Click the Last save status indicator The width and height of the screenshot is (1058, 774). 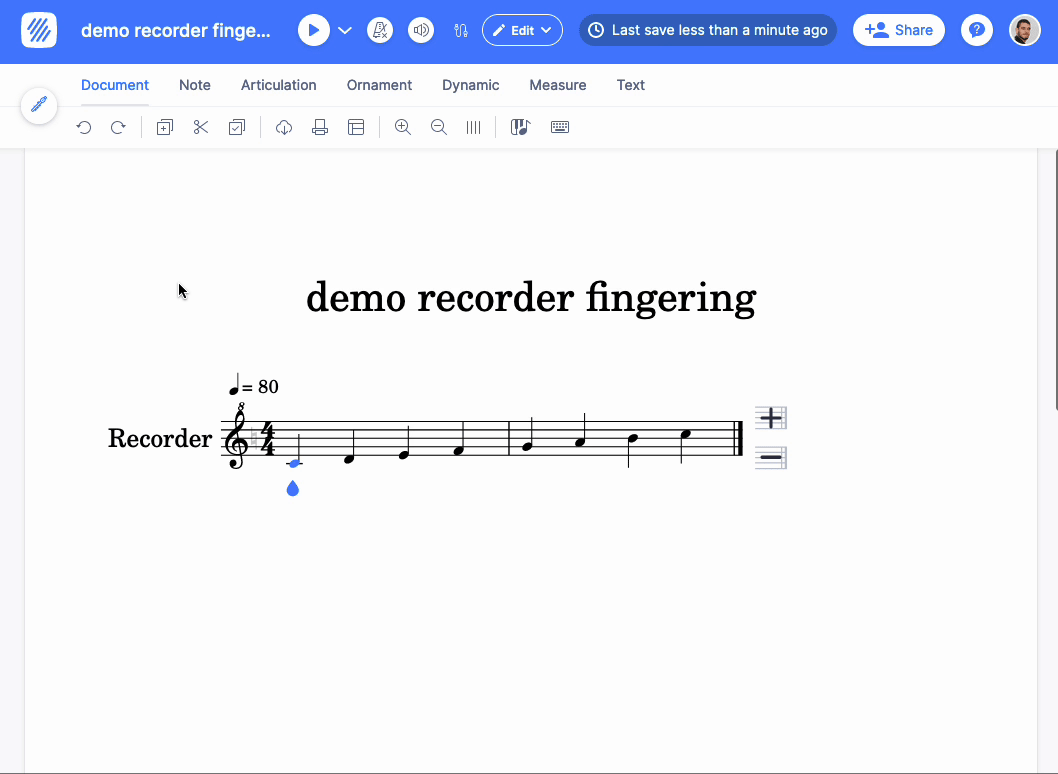tap(707, 30)
